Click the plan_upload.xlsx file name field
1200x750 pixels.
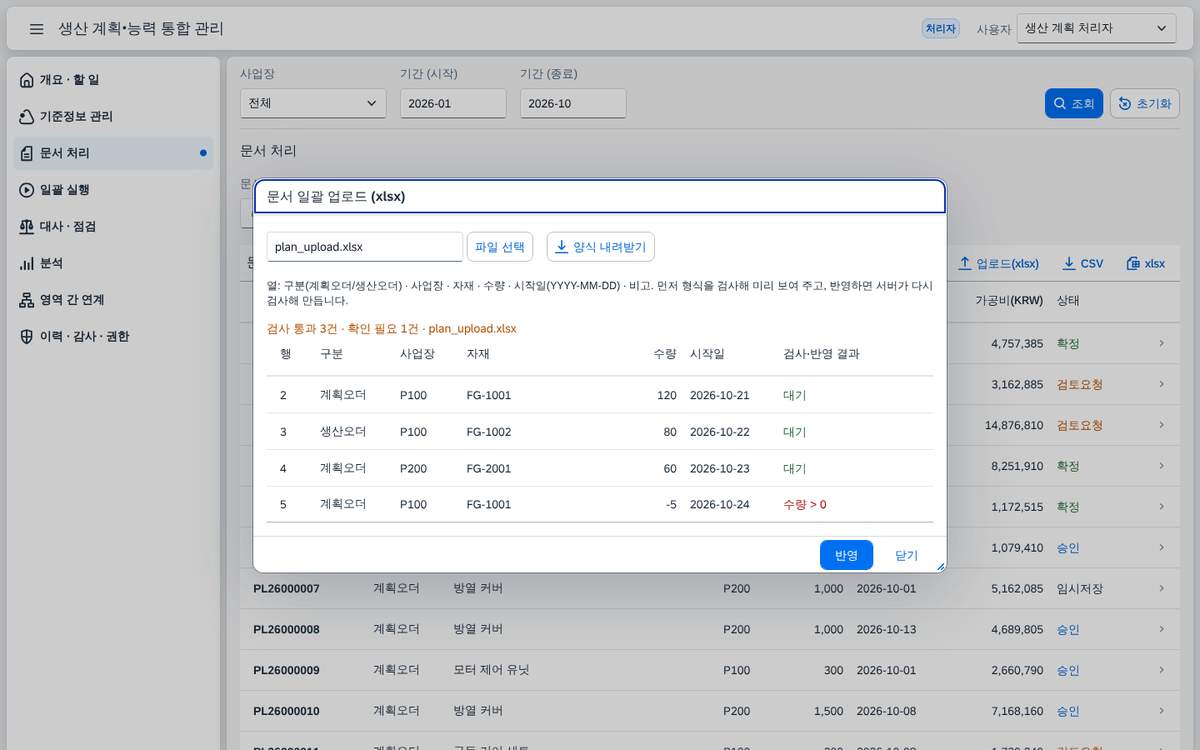pos(365,247)
